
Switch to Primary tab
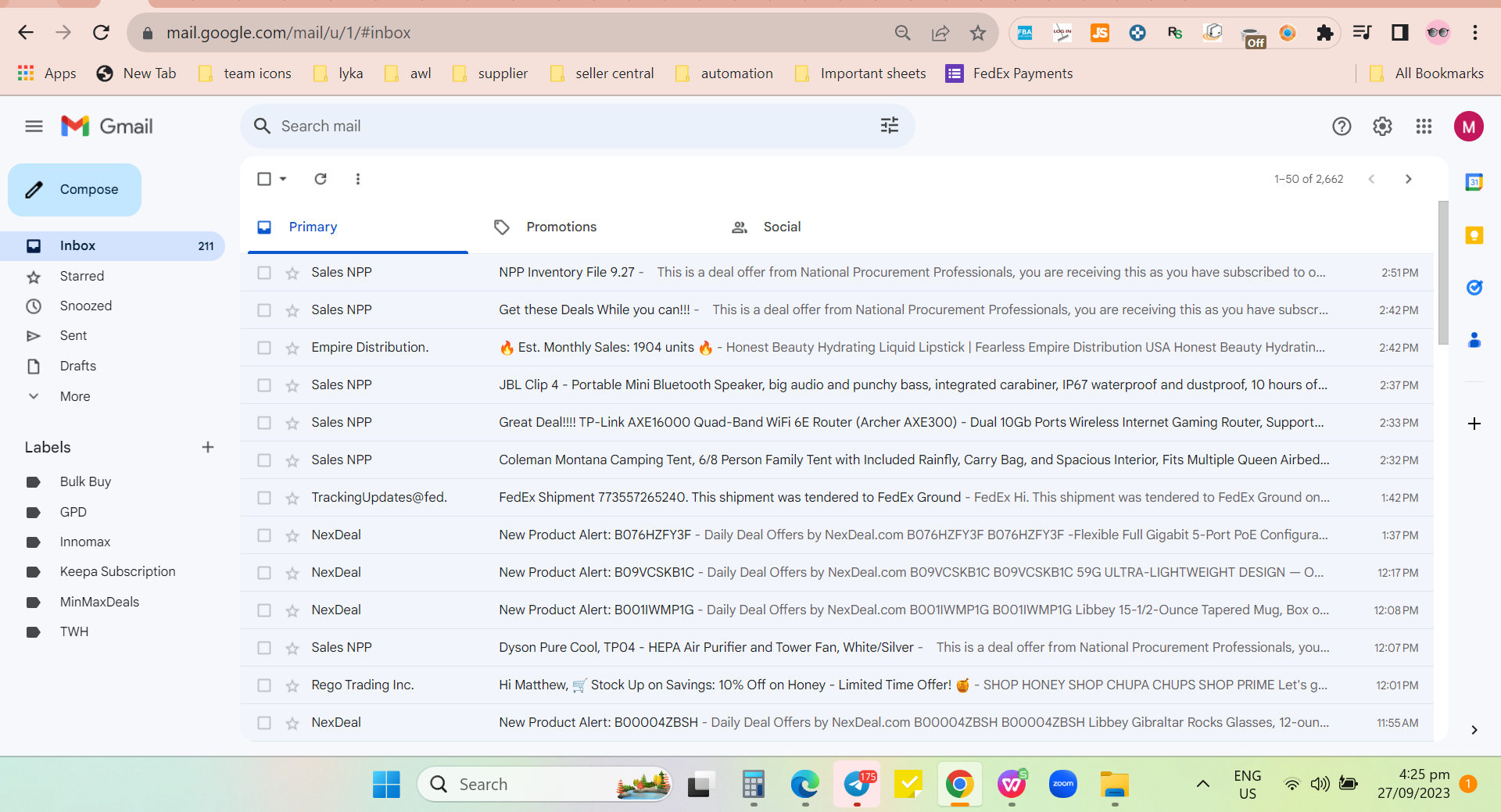[358, 227]
